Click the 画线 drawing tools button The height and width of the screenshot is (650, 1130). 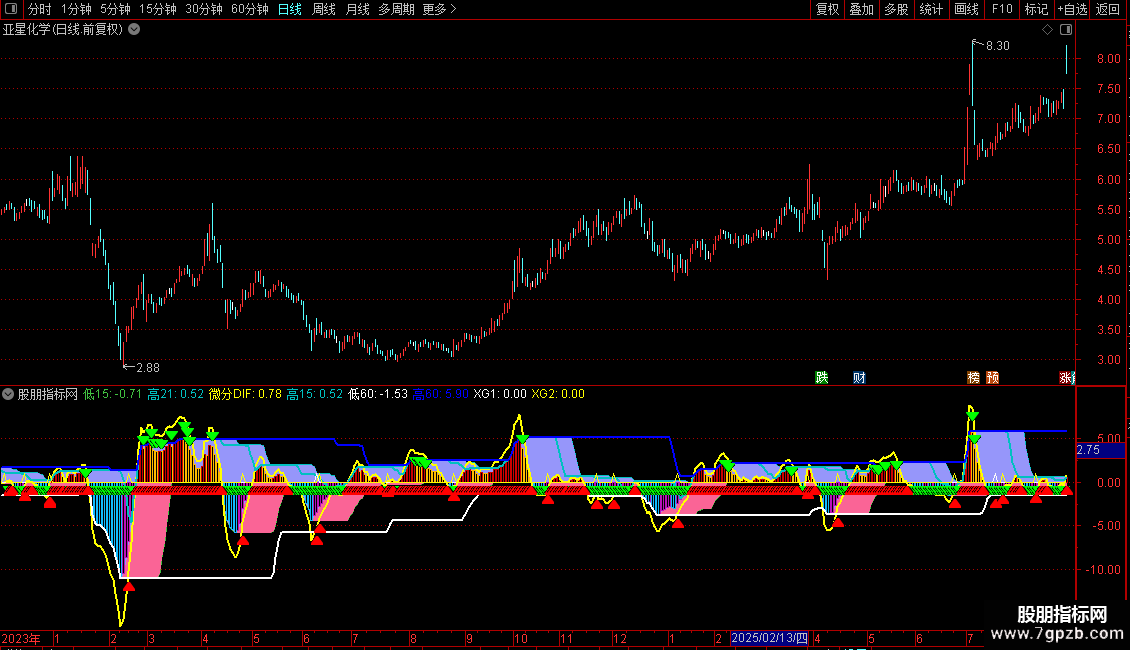point(966,9)
